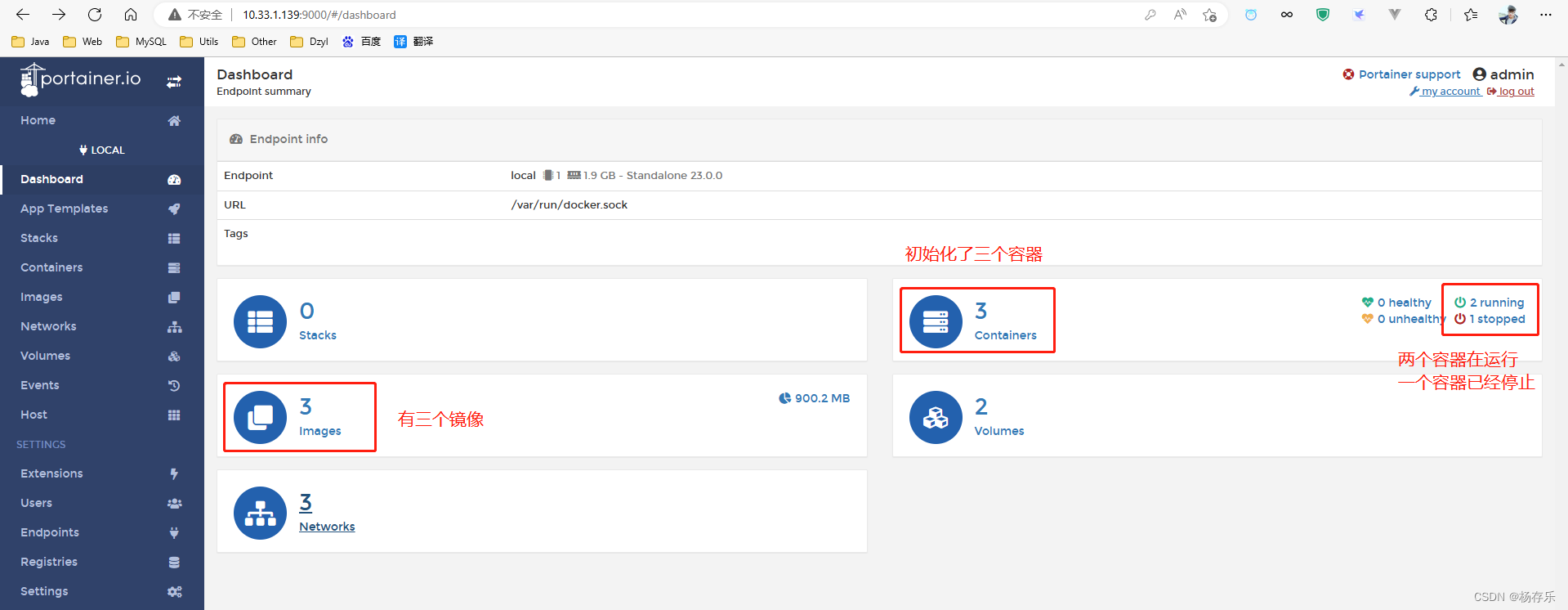Click the Stacks list icon in the sidebar
This screenshot has width=1568, height=610.
coord(174,239)
